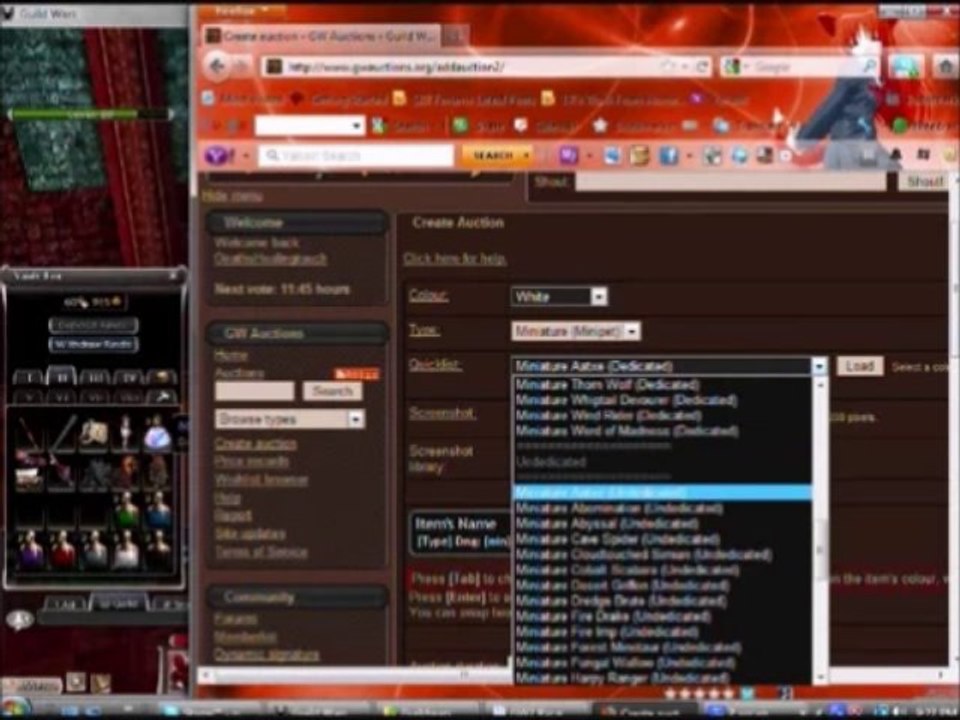Select the purple armor figure in vault
This screenshot has height=720, width=960.
(29, 548)
